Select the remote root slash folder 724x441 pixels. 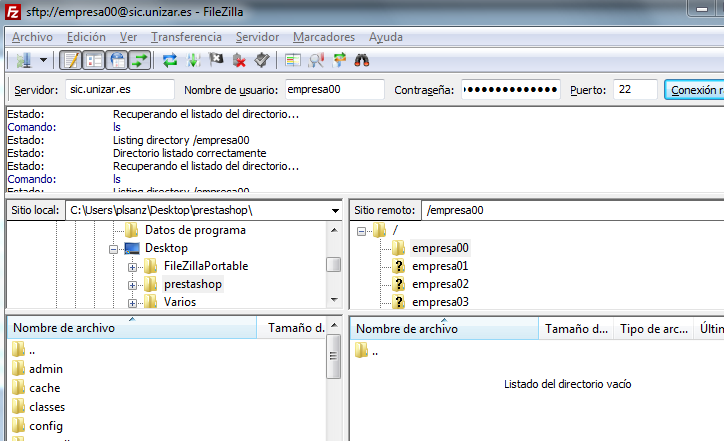click(395, 230)
